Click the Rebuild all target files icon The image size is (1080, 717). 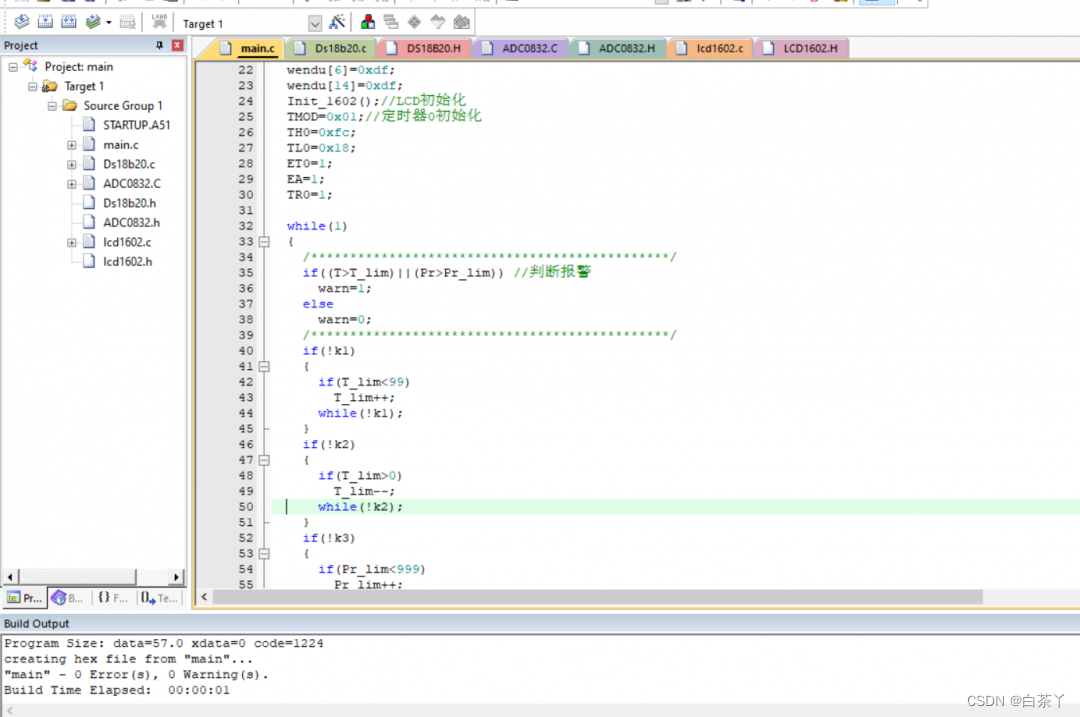(x=69, y=23)
